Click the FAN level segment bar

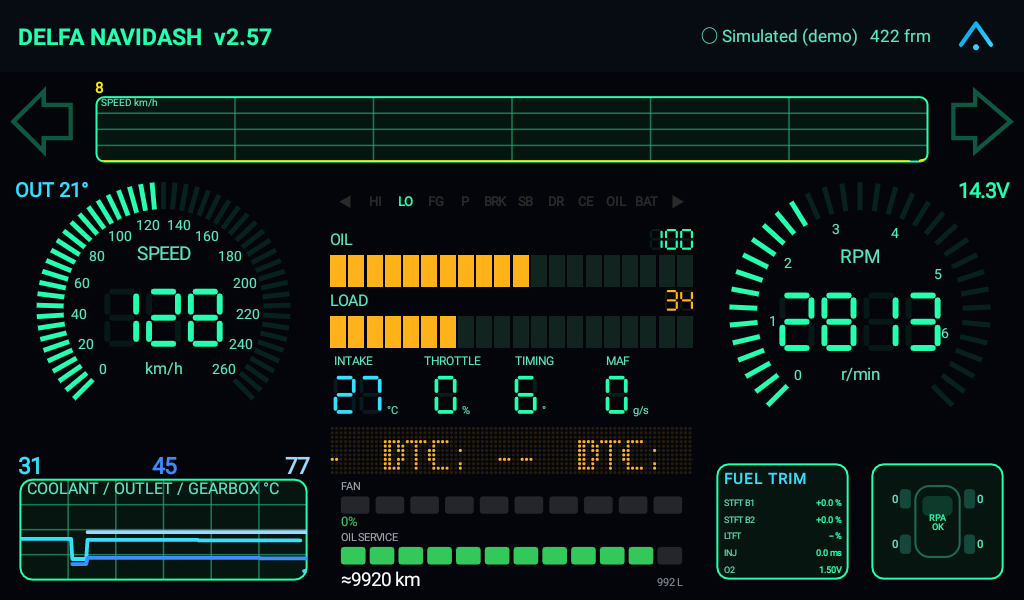pyautogui.click(x=511, y=505)
